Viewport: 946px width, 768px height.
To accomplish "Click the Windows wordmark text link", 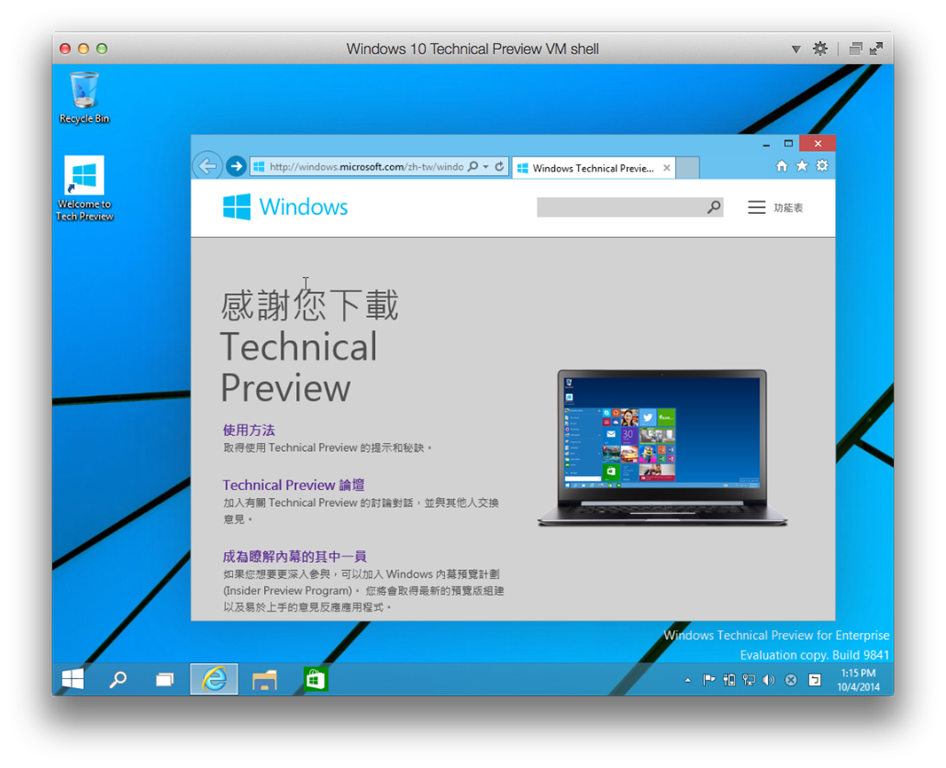I will pos(303,207).
